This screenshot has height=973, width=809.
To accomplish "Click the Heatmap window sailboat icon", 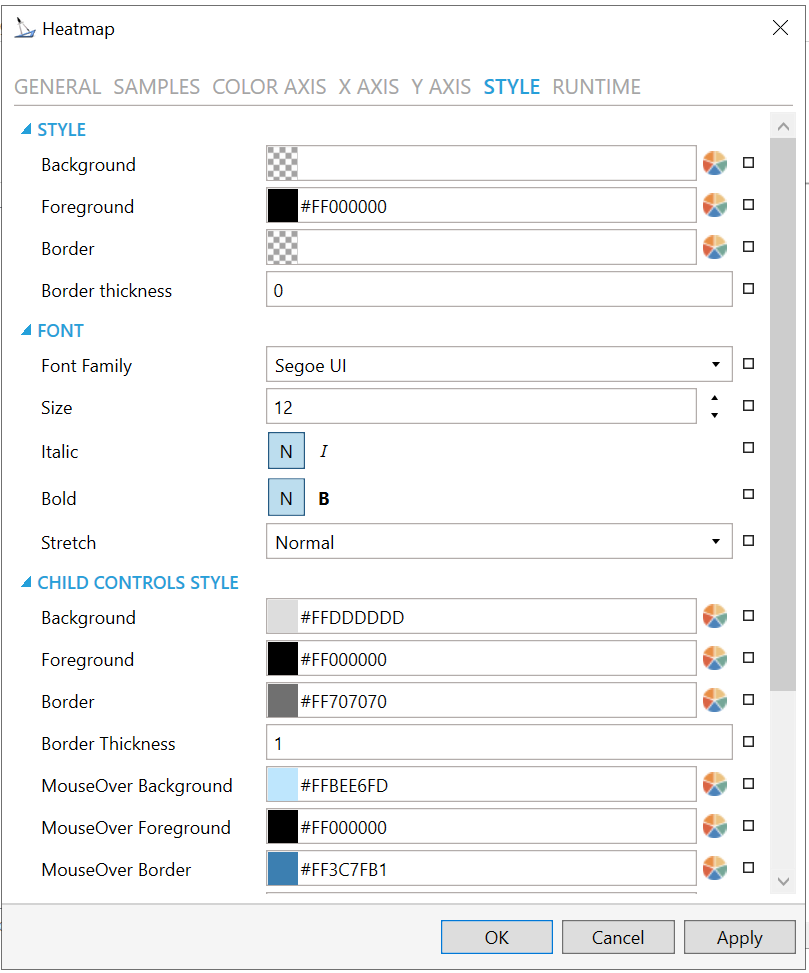I will click(25, 29).
